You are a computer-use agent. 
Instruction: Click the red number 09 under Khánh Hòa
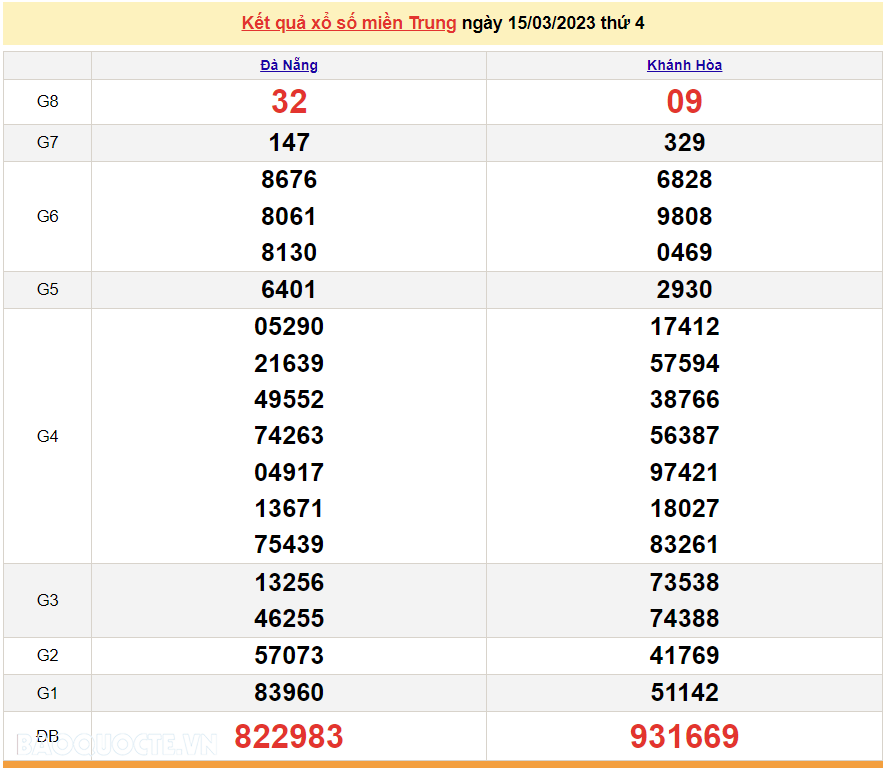[x=684, y=101]
